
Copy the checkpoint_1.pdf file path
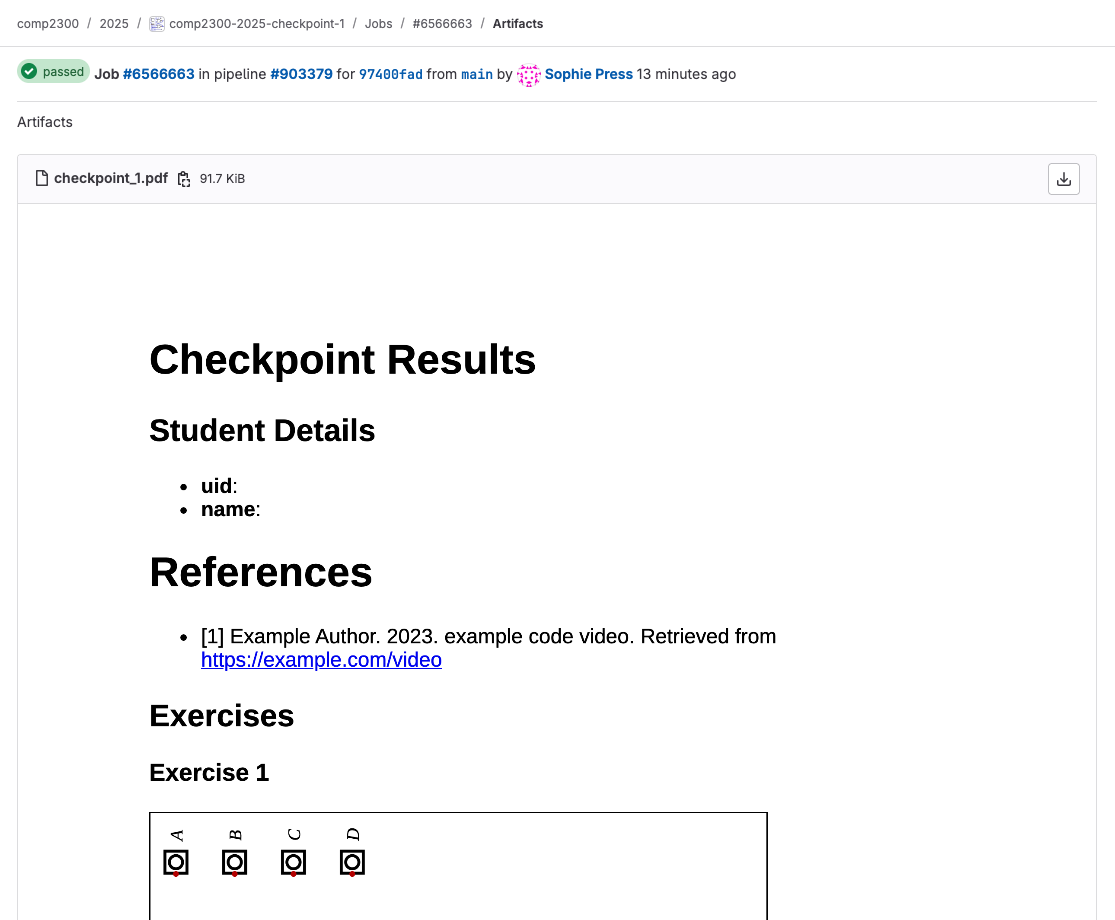(184, 179)
